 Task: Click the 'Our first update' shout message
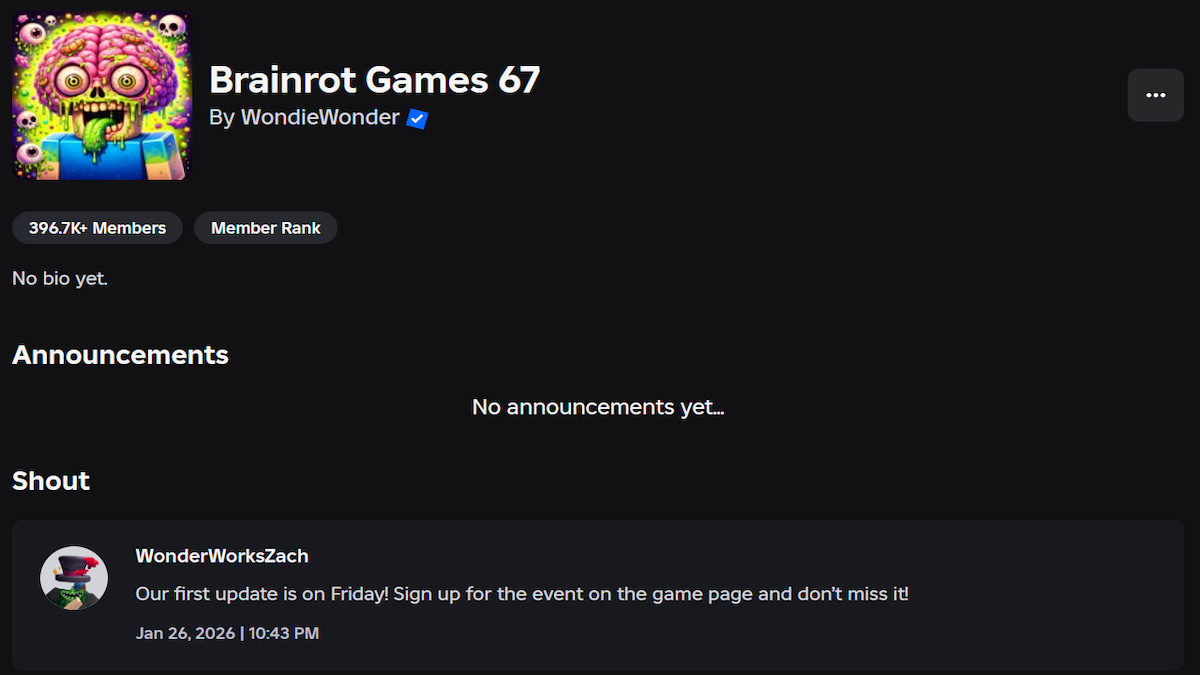pos(522,594)
